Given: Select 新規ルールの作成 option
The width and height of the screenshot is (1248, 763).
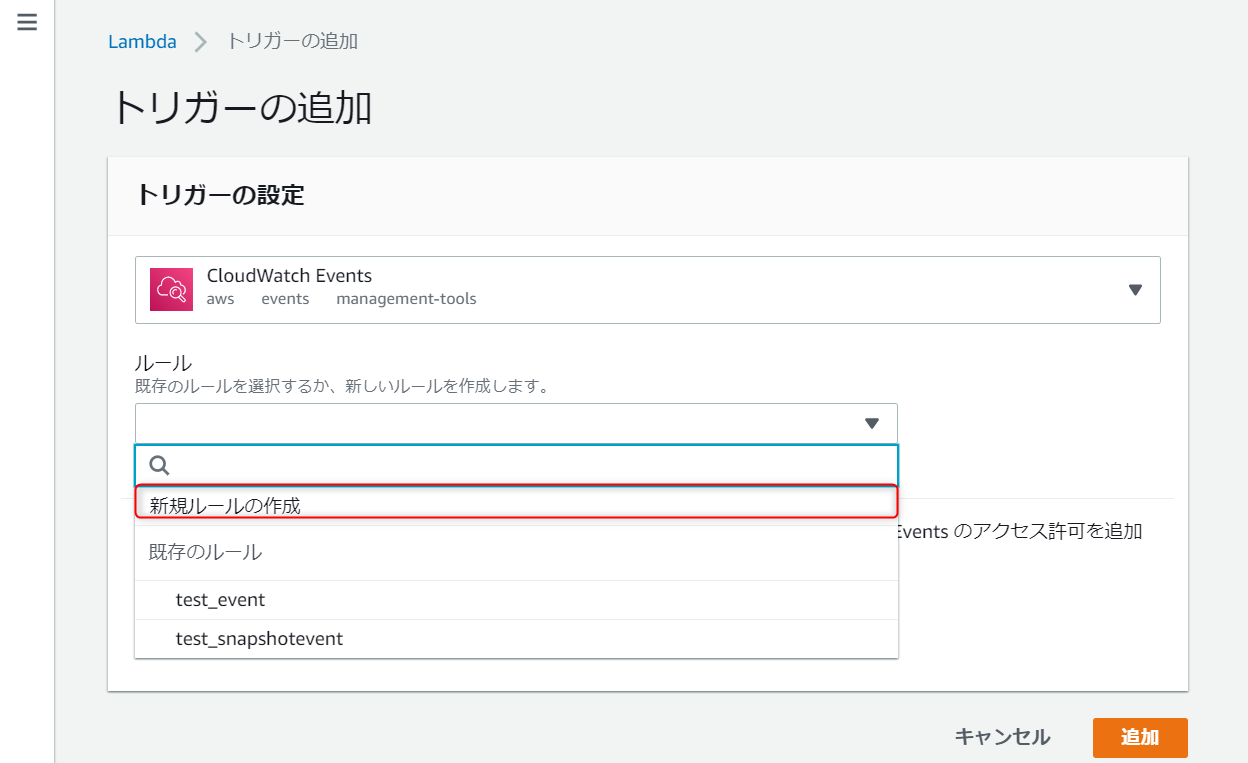Looking at the screenshot, I should (x=517, y=504).
